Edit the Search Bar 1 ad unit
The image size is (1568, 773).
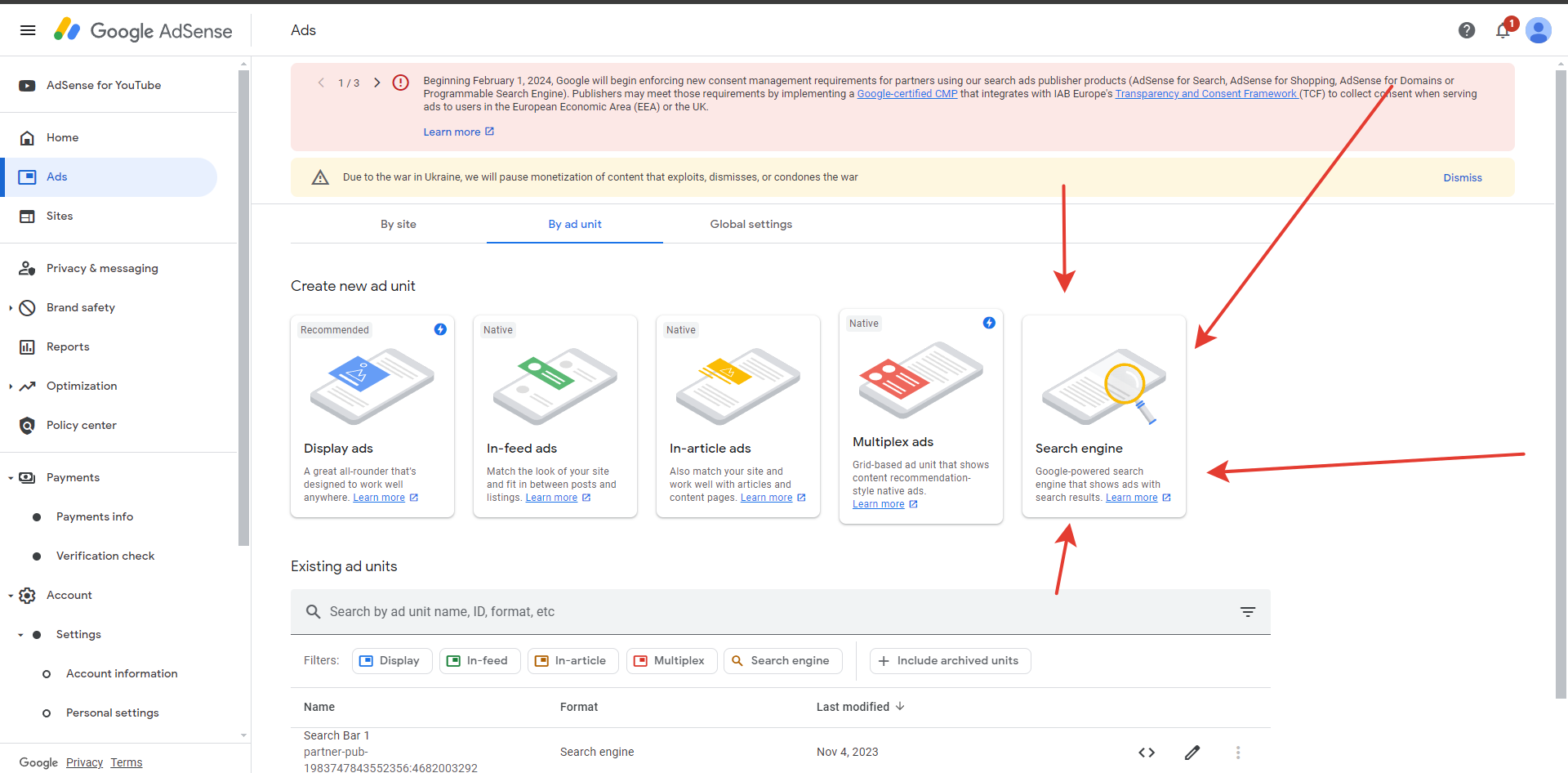(x=1192, y=752)
